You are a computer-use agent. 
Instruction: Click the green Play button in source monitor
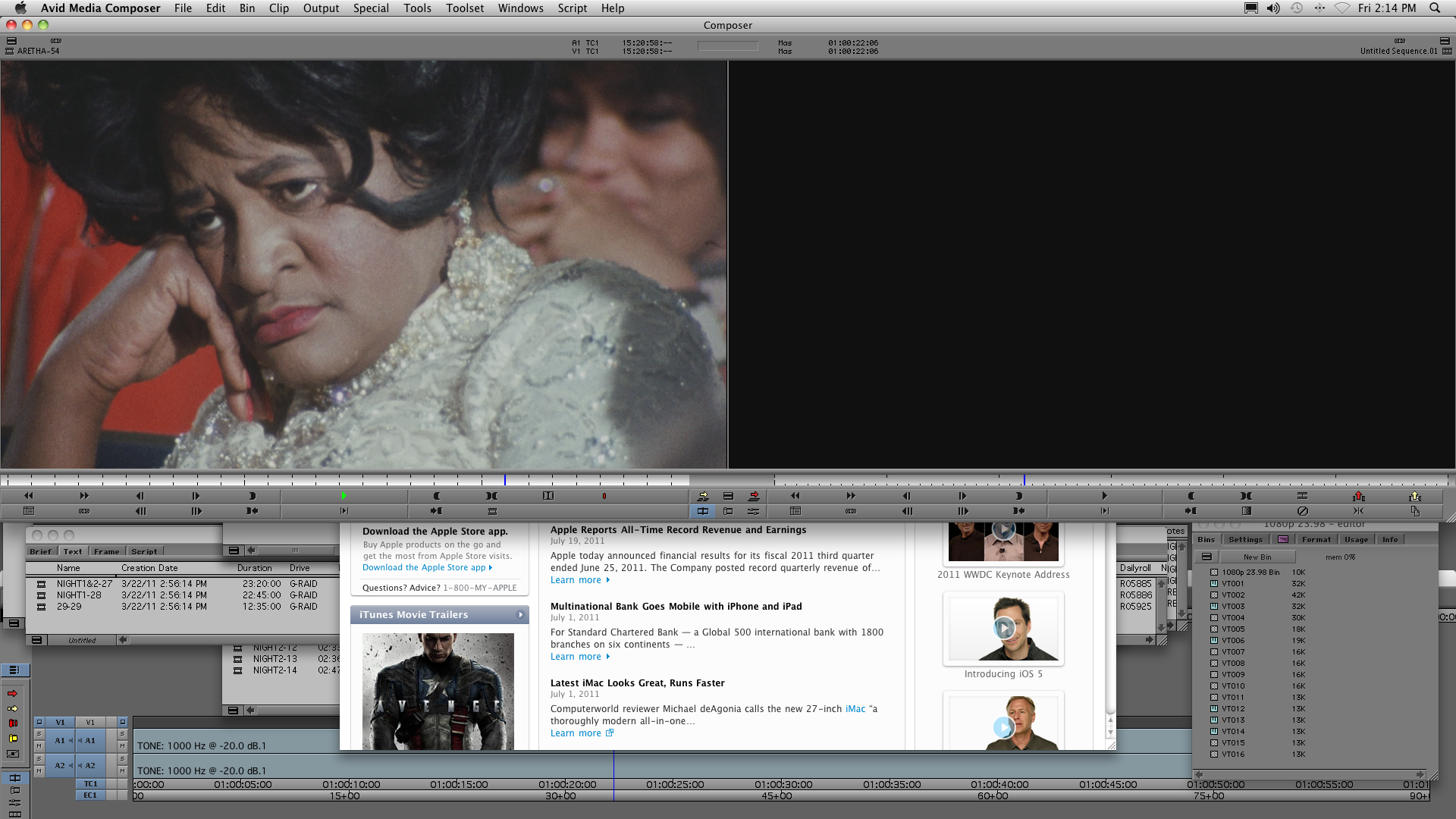(x=344, y=496)
